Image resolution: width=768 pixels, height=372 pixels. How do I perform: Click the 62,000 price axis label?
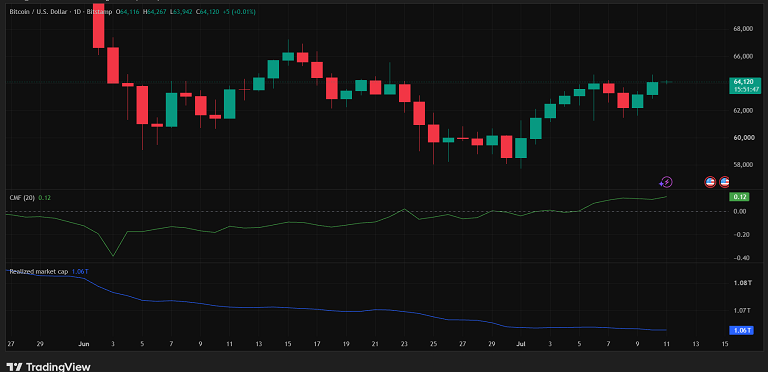743,111
